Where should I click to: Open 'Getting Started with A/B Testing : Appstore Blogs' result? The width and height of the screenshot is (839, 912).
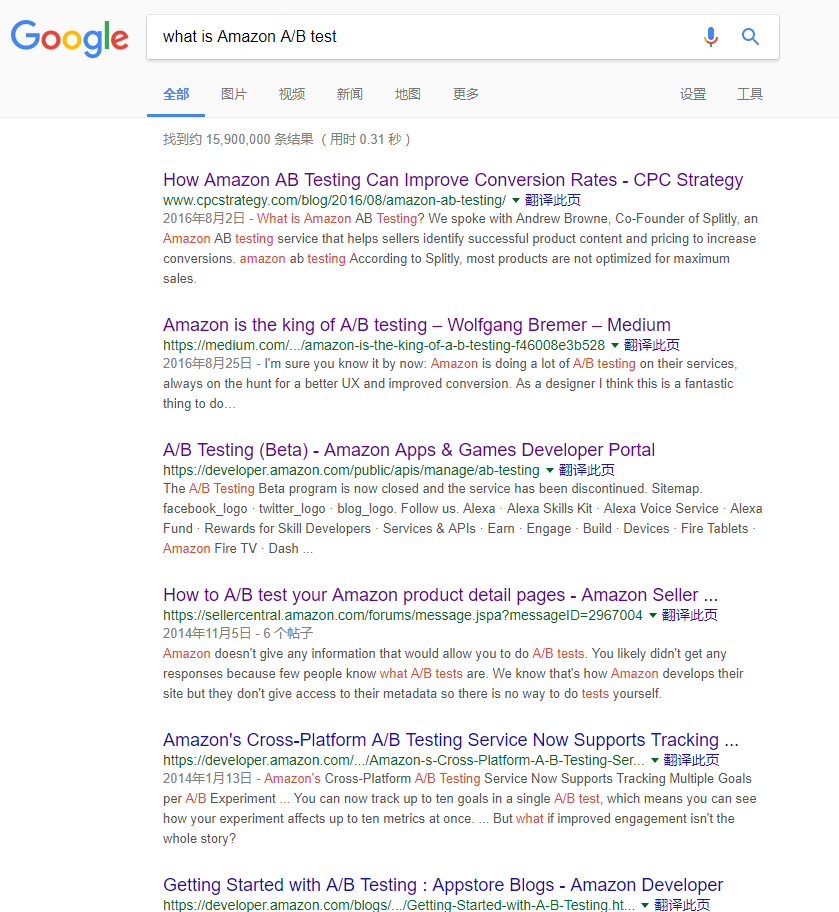(x=443, y=885)
